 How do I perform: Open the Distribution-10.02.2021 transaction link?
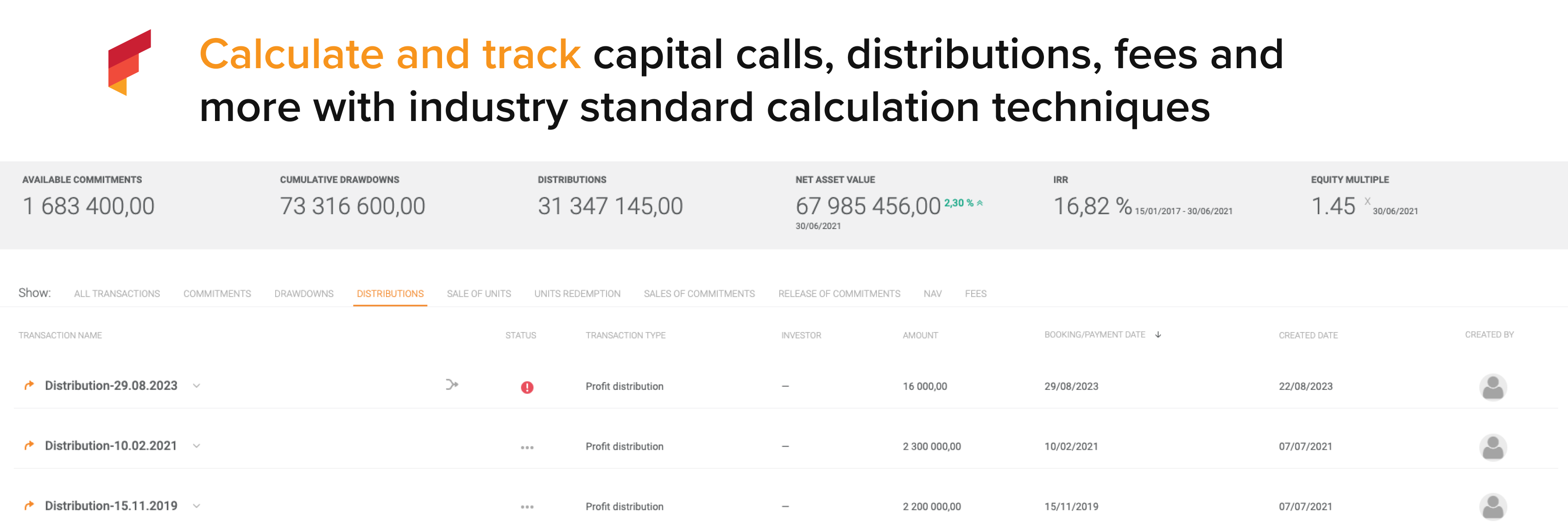coord(111,446)
